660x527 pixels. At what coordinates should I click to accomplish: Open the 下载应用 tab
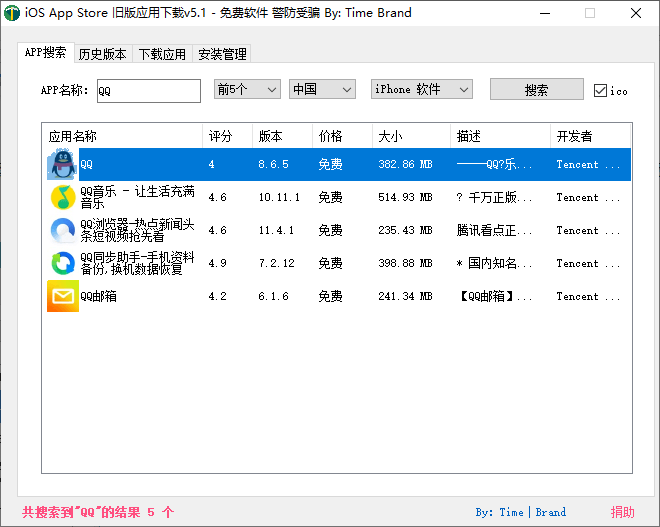coord(162,54)
